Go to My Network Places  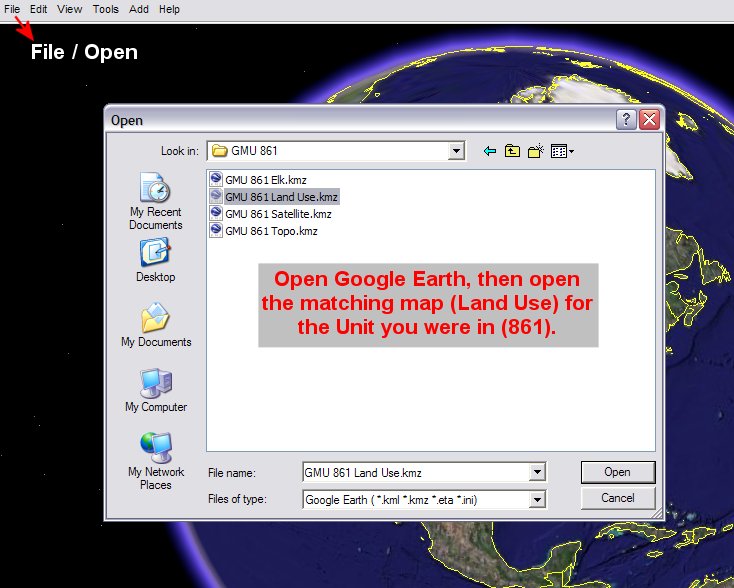pyautogui.click(x=156, y=461)
